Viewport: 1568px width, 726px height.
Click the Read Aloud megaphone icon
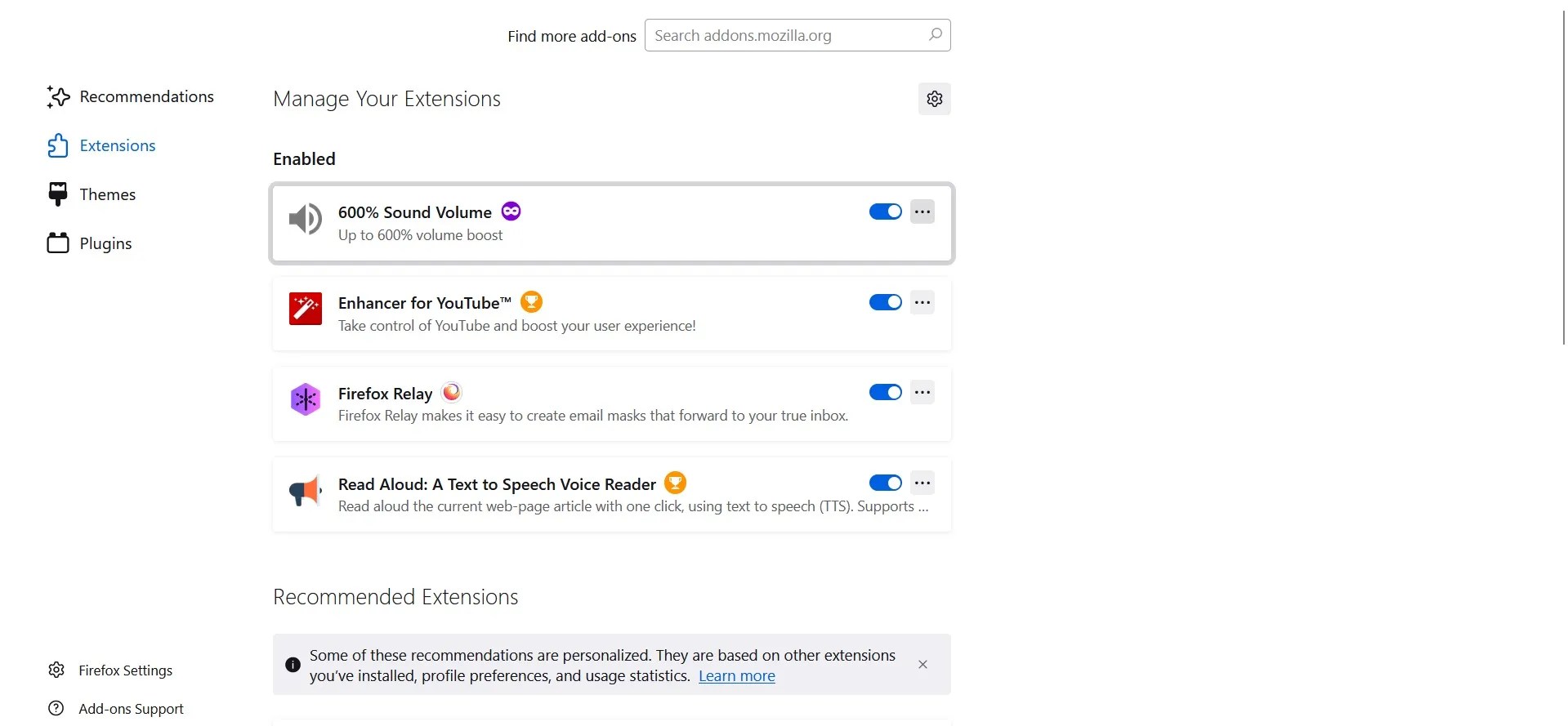tap(304, 490)
